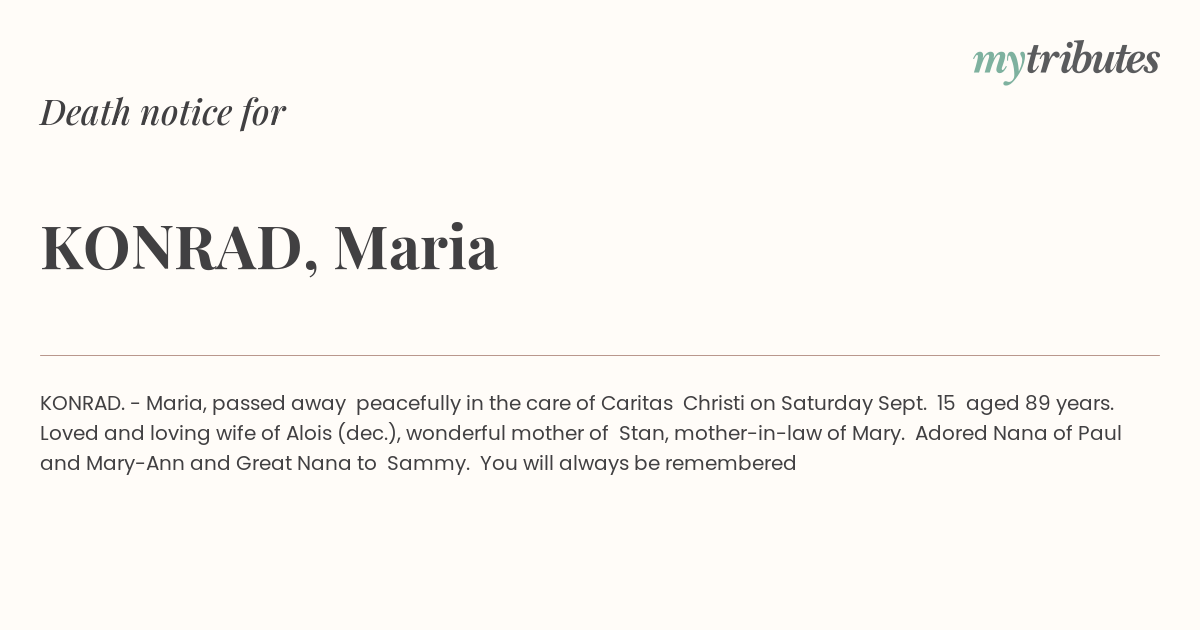
Task: Click the date "Saturday Sept." in the notice
Action: (853, 404)
